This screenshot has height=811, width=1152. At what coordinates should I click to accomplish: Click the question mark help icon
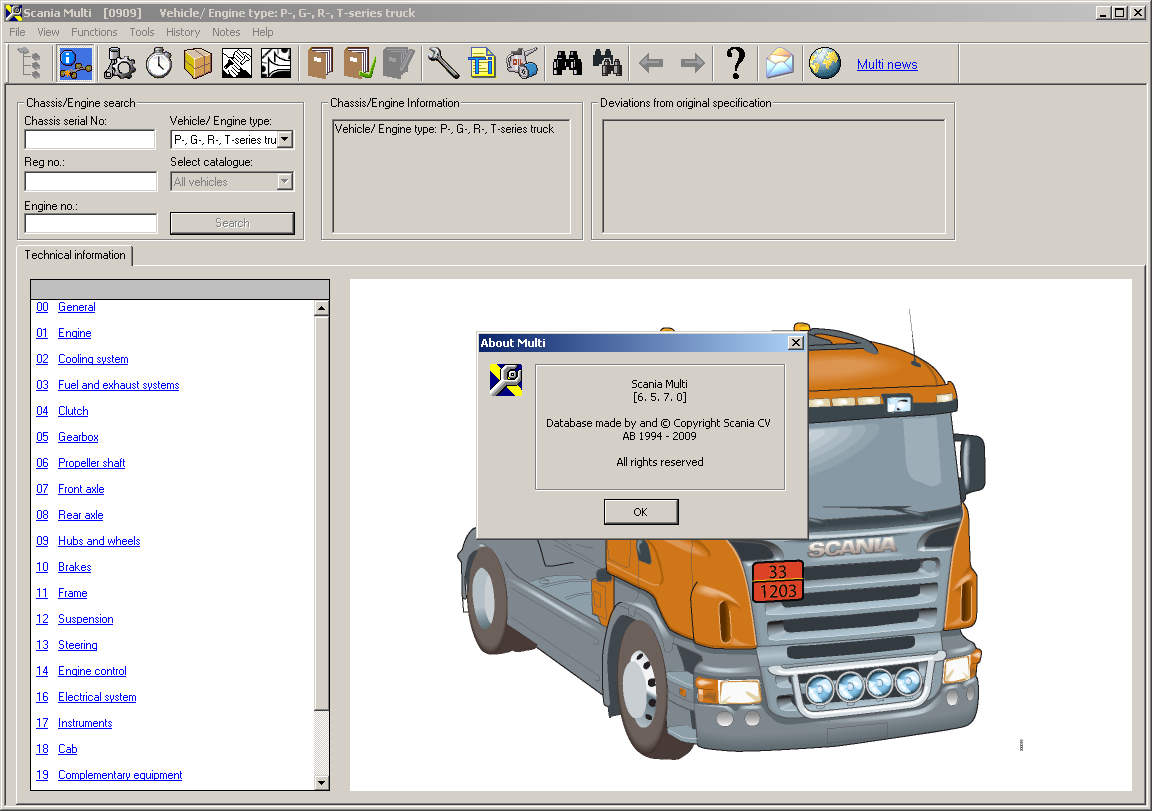(x=736, y=64)
